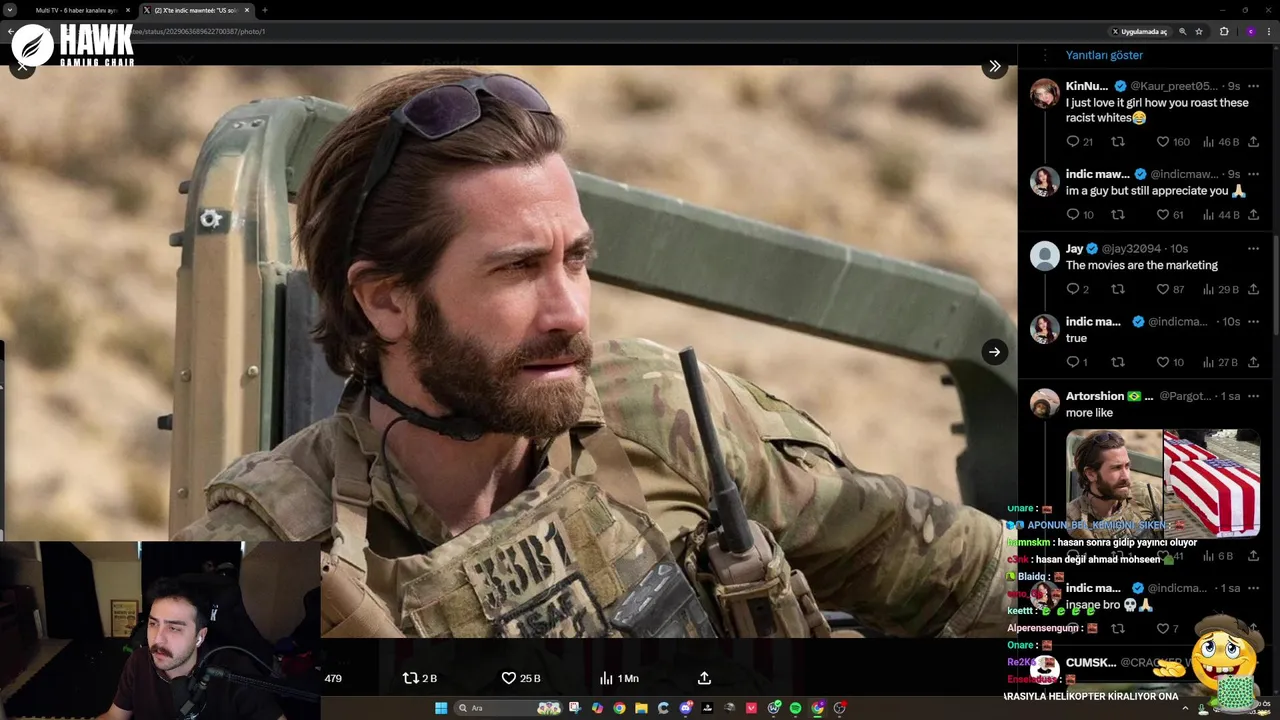View 29 B analytics on Jay's reply

point(1220,289)
